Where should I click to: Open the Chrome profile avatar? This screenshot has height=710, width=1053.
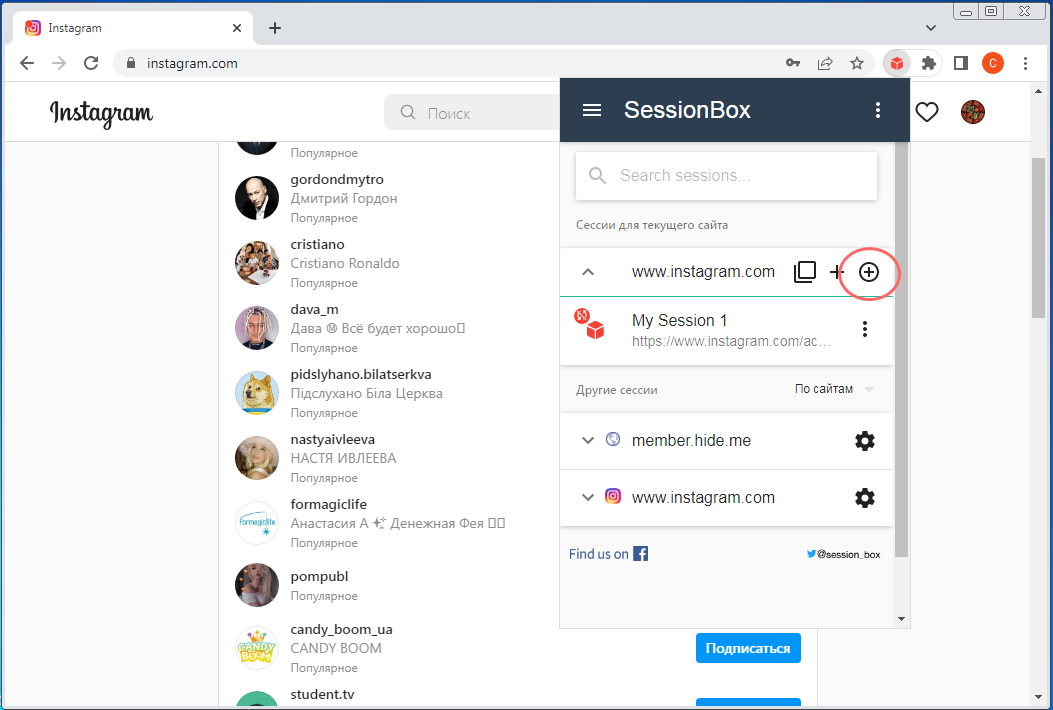[993, 64]
